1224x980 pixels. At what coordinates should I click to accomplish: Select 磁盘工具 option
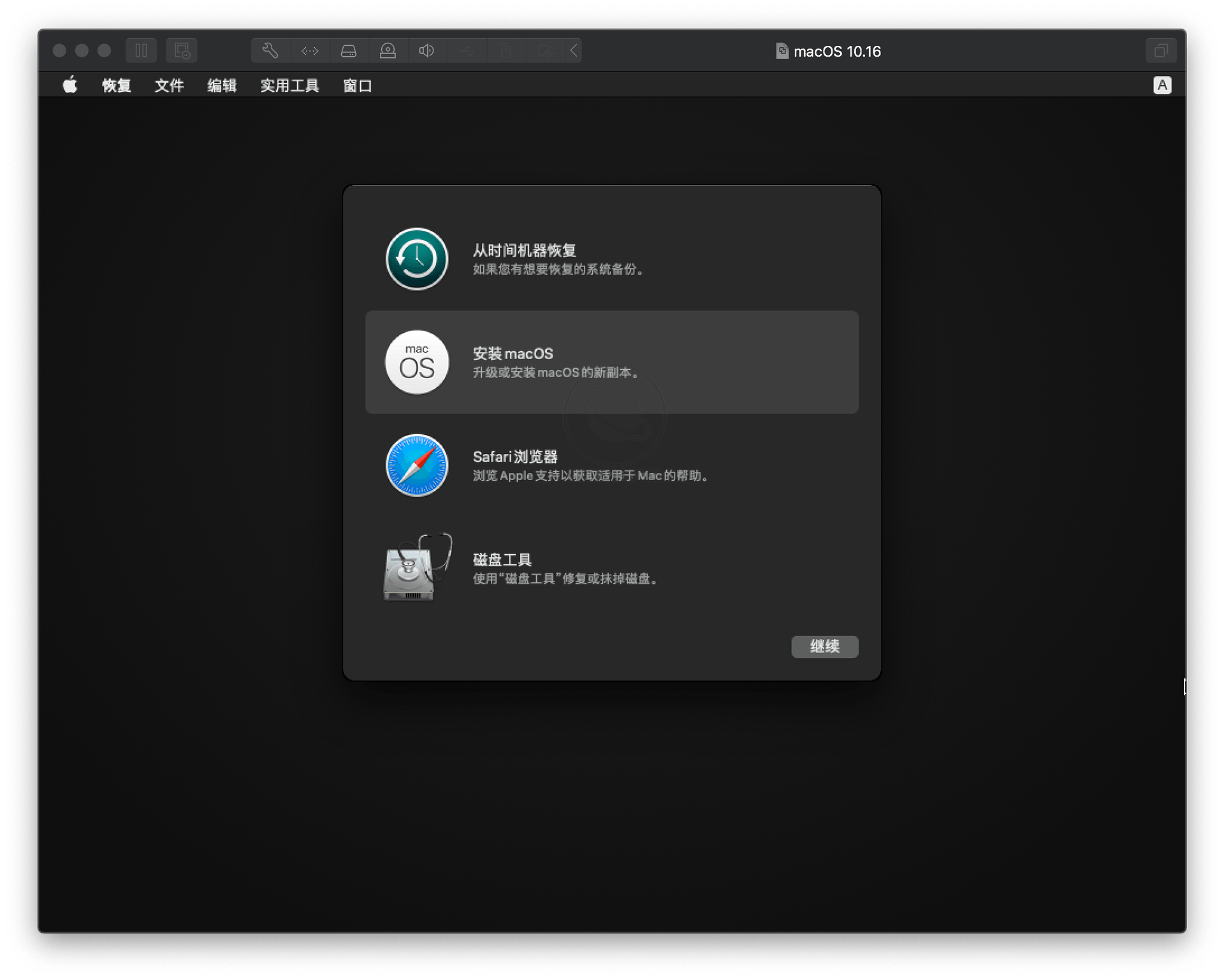tap(612, 568)
